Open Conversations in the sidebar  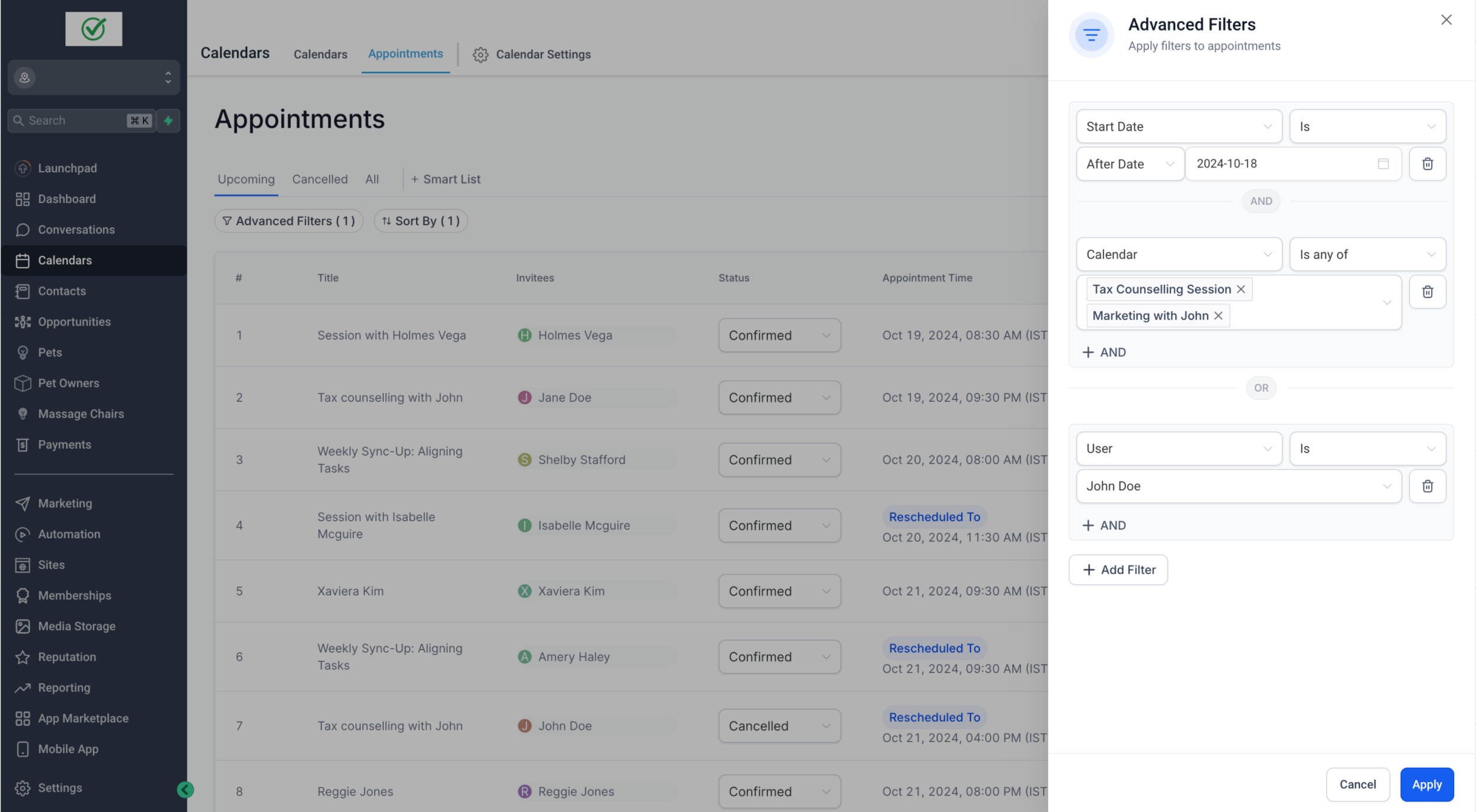(x=76, y=230)
